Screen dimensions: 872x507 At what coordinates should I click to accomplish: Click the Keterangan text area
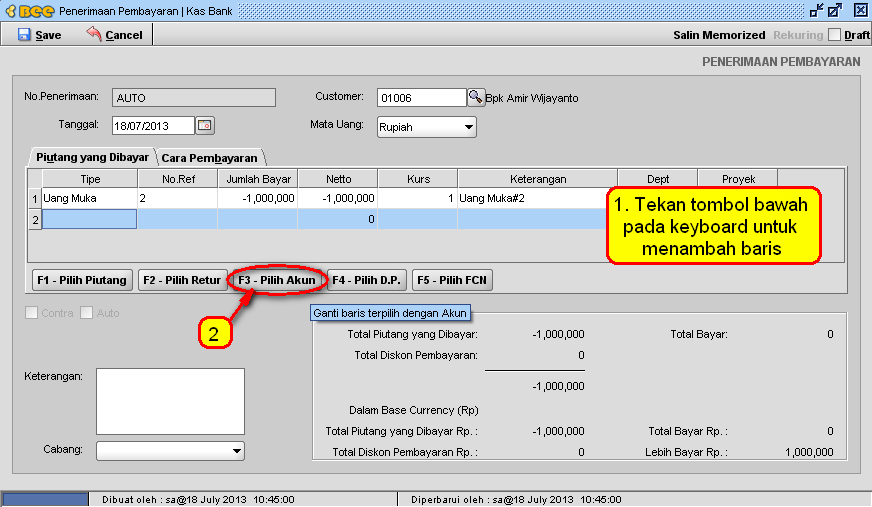[x=170, y=401]
